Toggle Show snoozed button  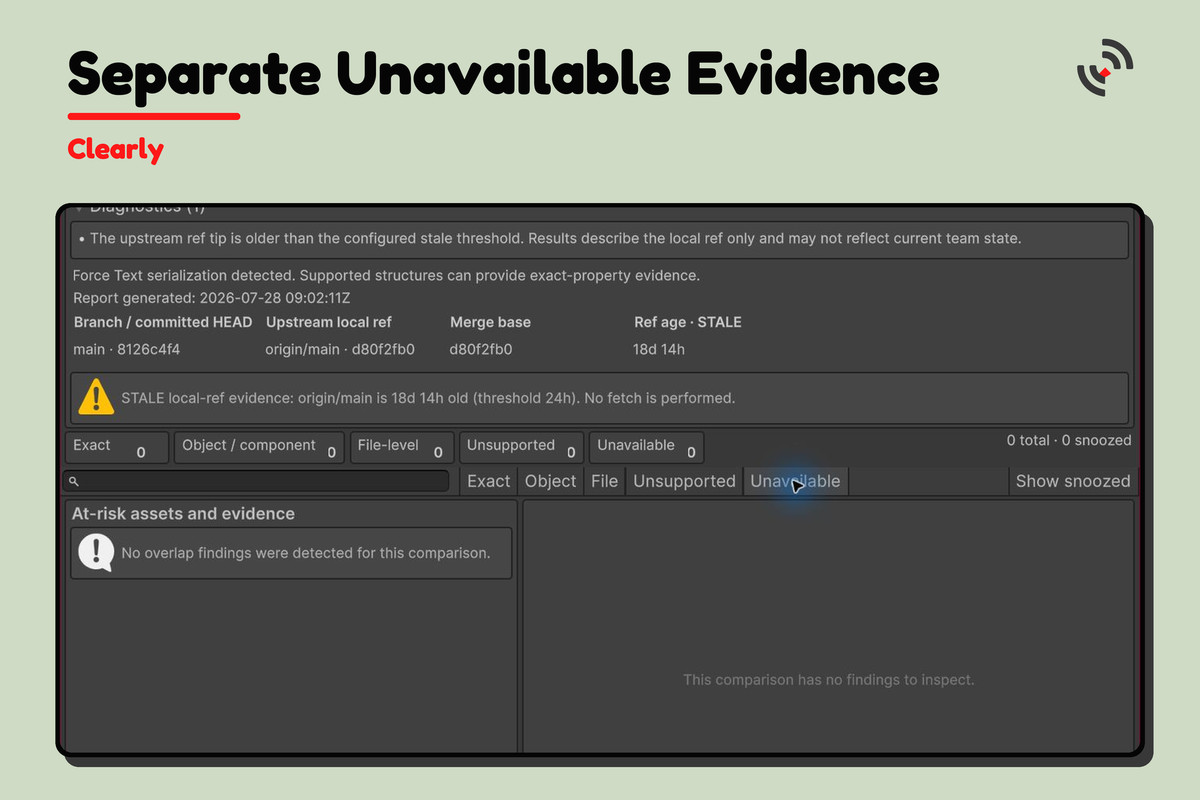click(1072, 481)
